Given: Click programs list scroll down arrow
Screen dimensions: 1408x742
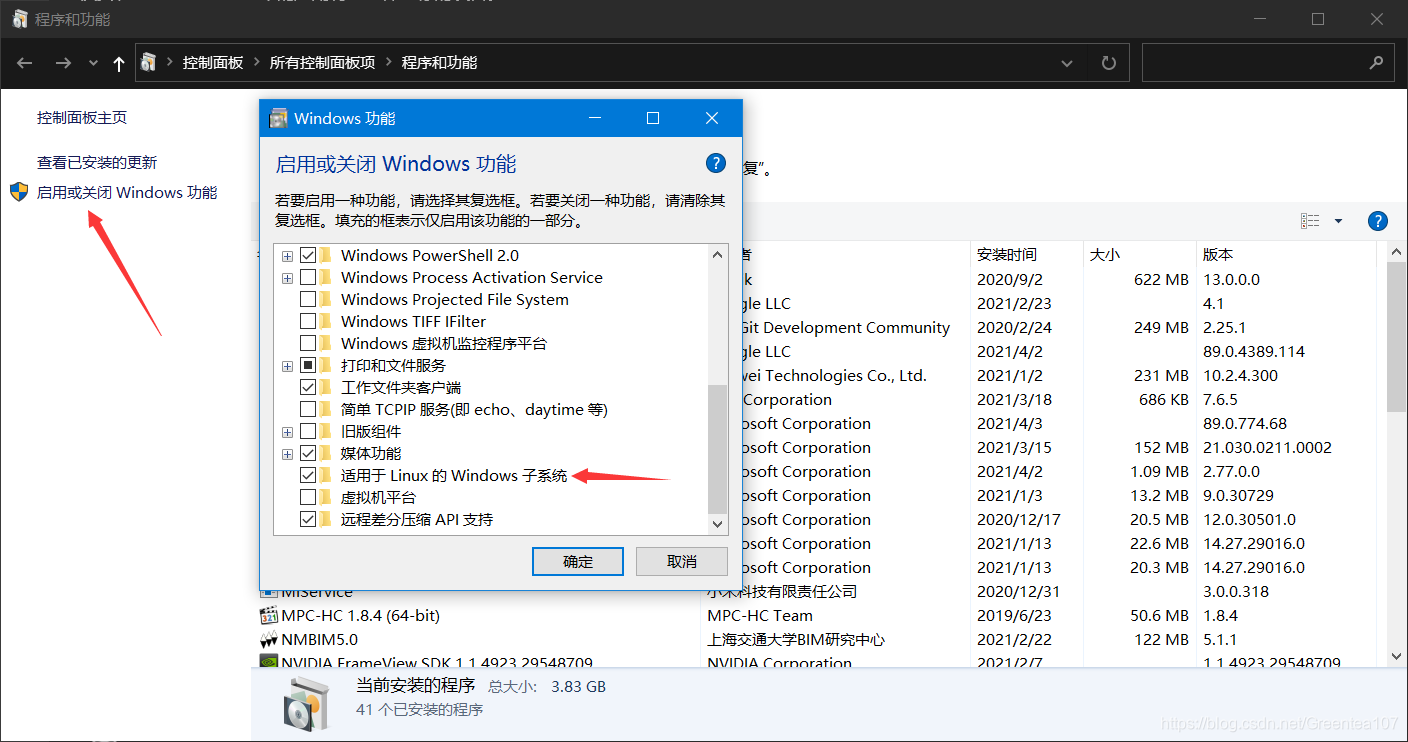Looking at the screenshot, I should (x=1397, y=656).
